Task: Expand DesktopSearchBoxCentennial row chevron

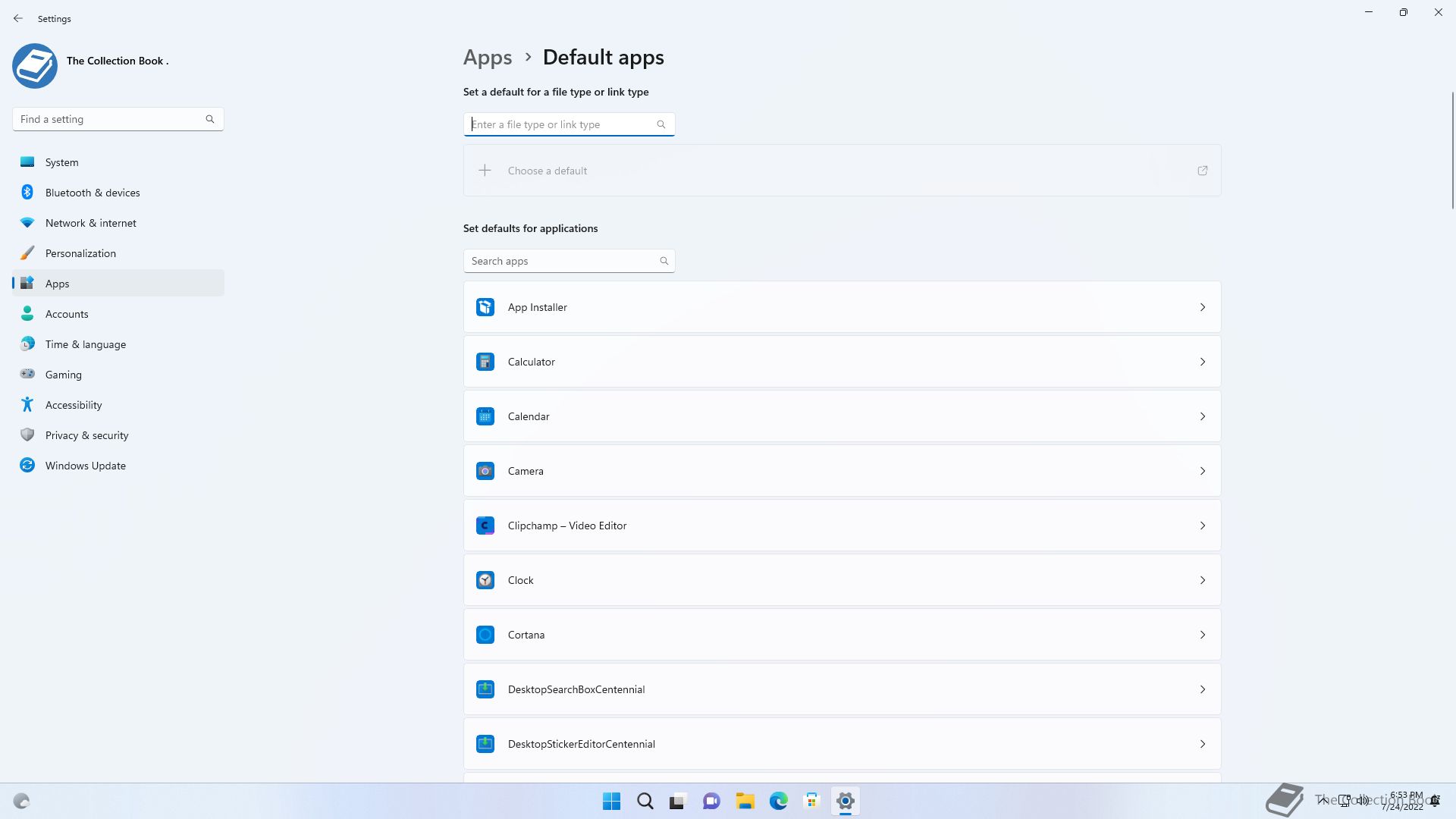Action: coord(1203,689)
